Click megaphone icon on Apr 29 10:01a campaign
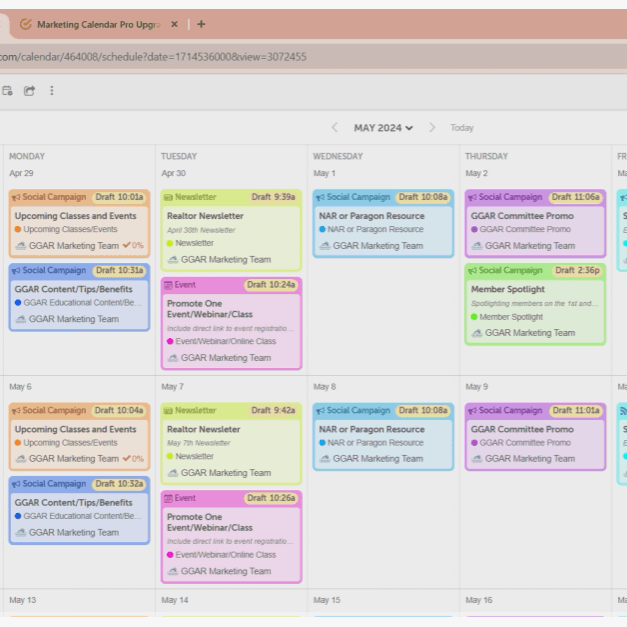 [x=16, y=198]
